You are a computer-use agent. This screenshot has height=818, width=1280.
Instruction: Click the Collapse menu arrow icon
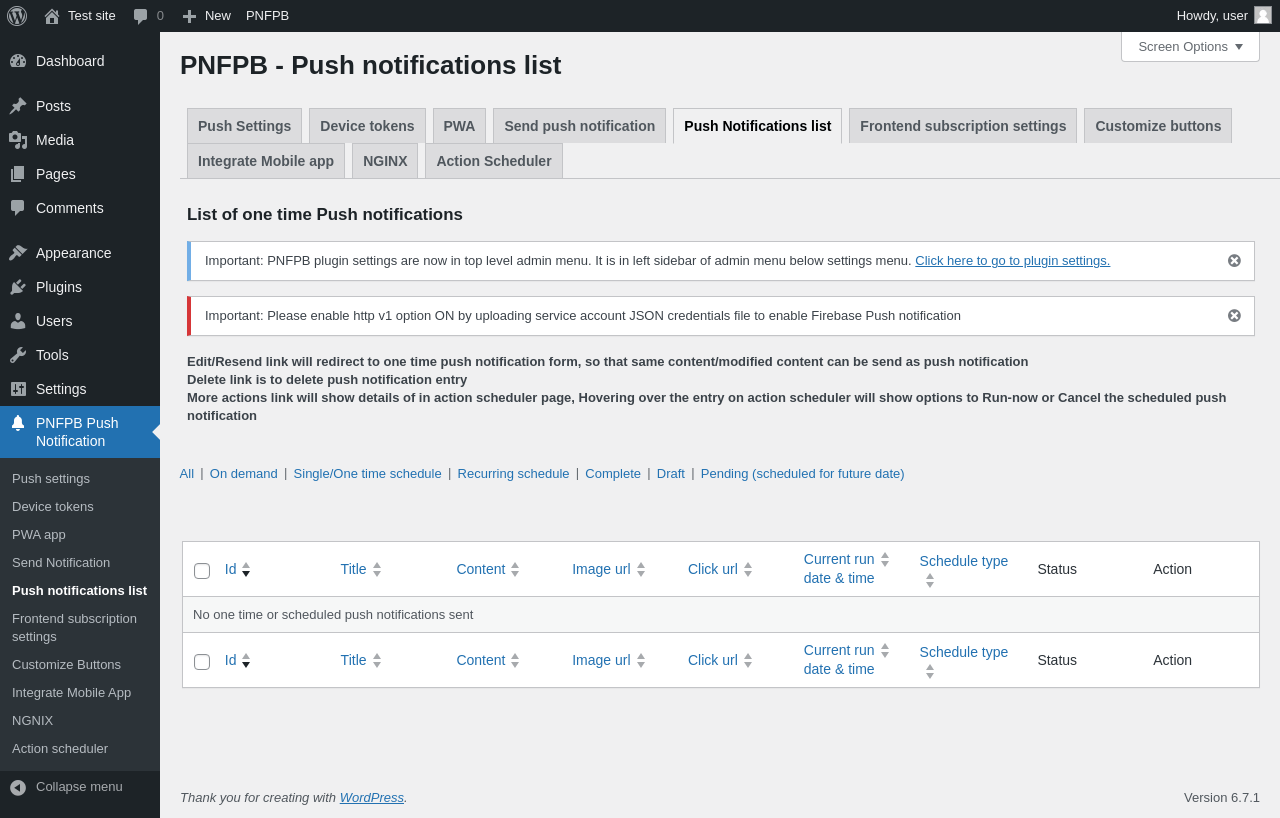(x=18, y=787)
